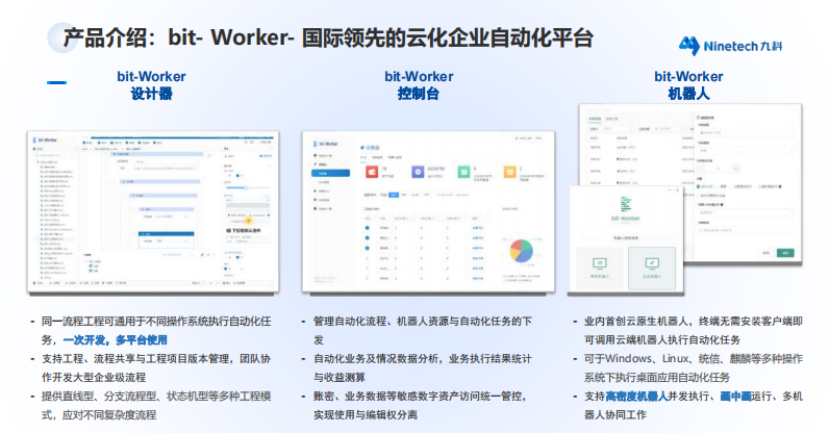Click the bit-Worker logo in the designer window
Viewport: 831px width, 434px height.
pos(45,140)
